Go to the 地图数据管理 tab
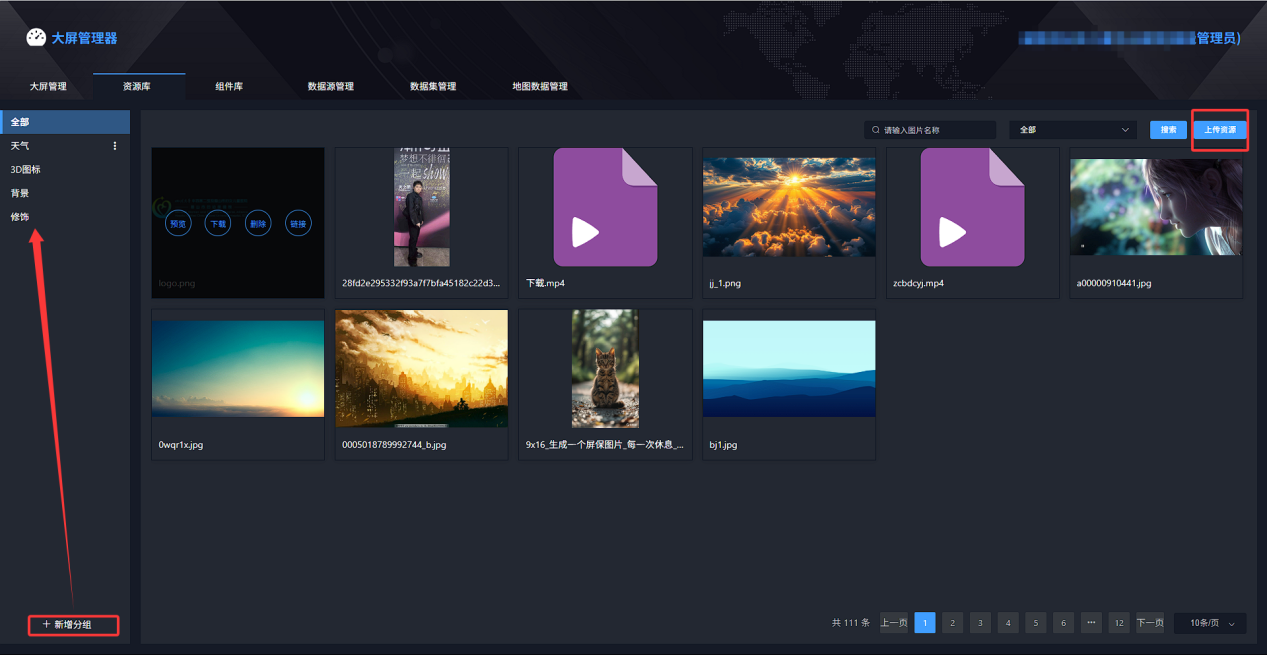 point(540,86)
